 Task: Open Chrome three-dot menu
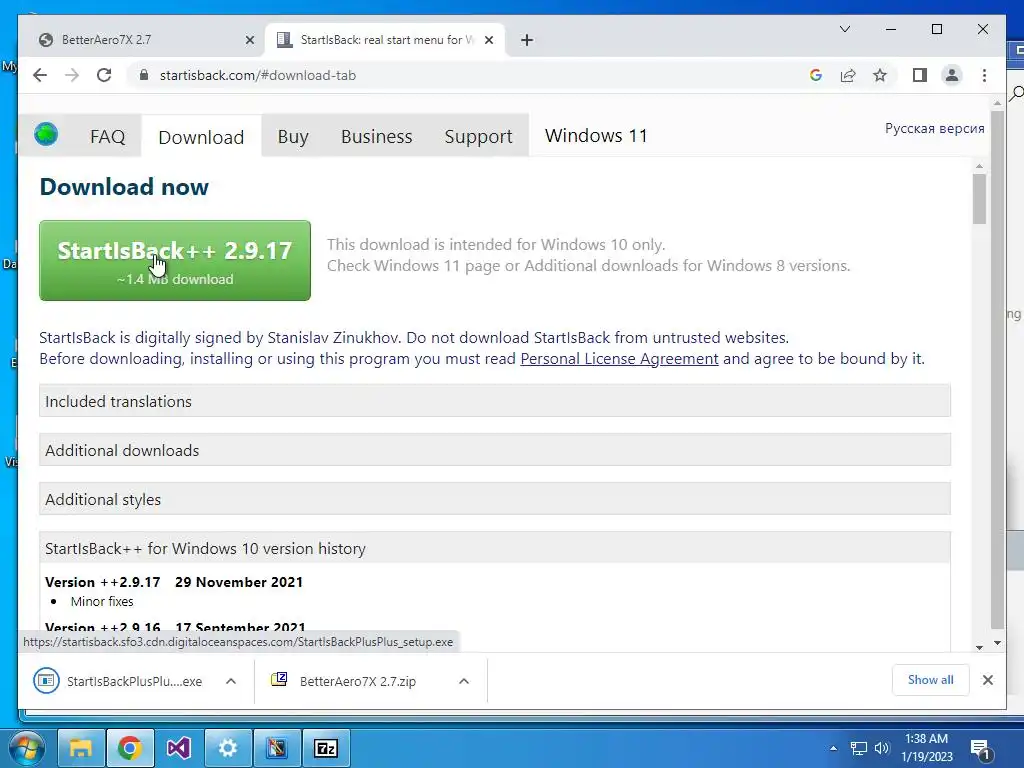(x=984, y=75)
